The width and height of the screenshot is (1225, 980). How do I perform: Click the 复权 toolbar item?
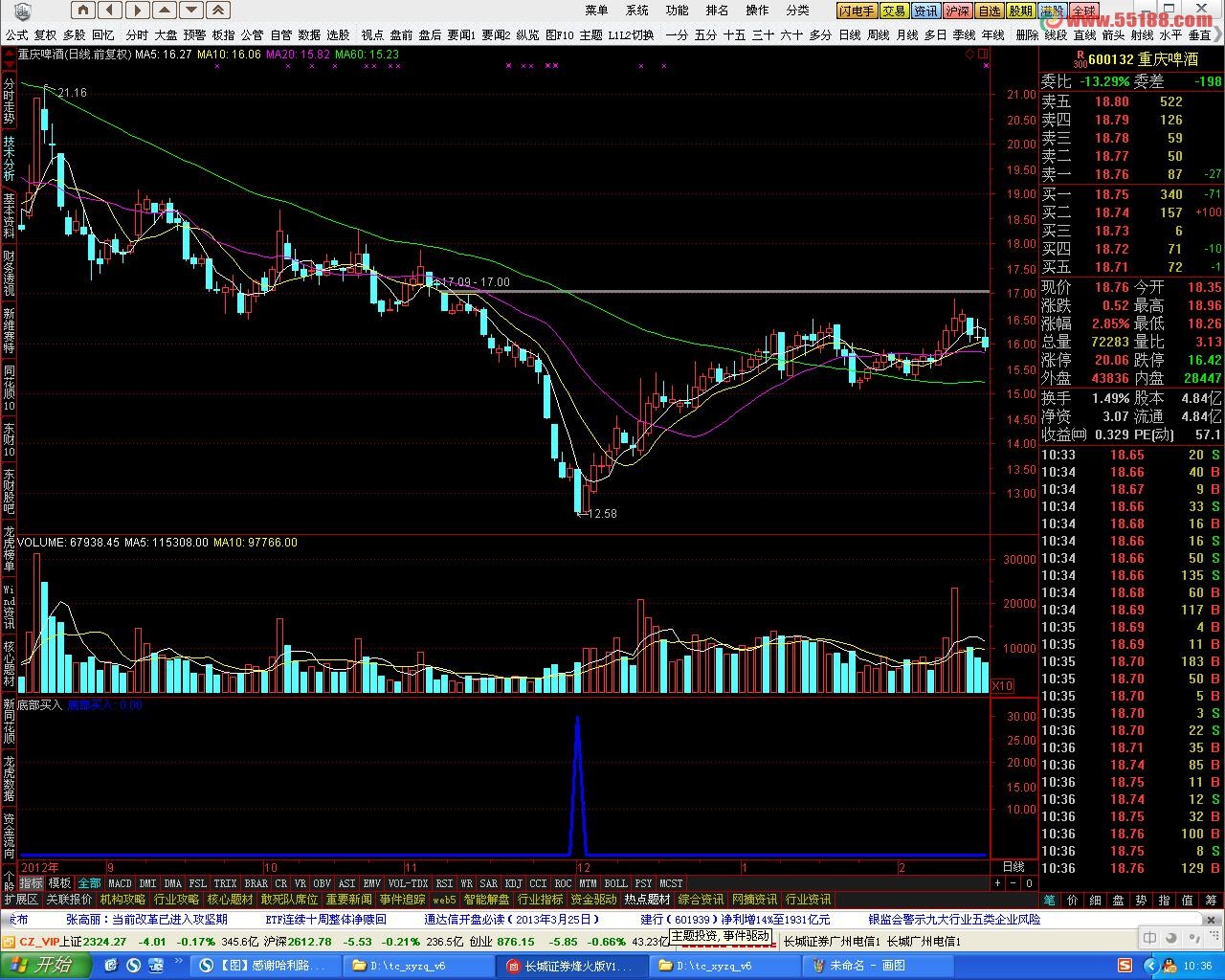coord(45,35)
